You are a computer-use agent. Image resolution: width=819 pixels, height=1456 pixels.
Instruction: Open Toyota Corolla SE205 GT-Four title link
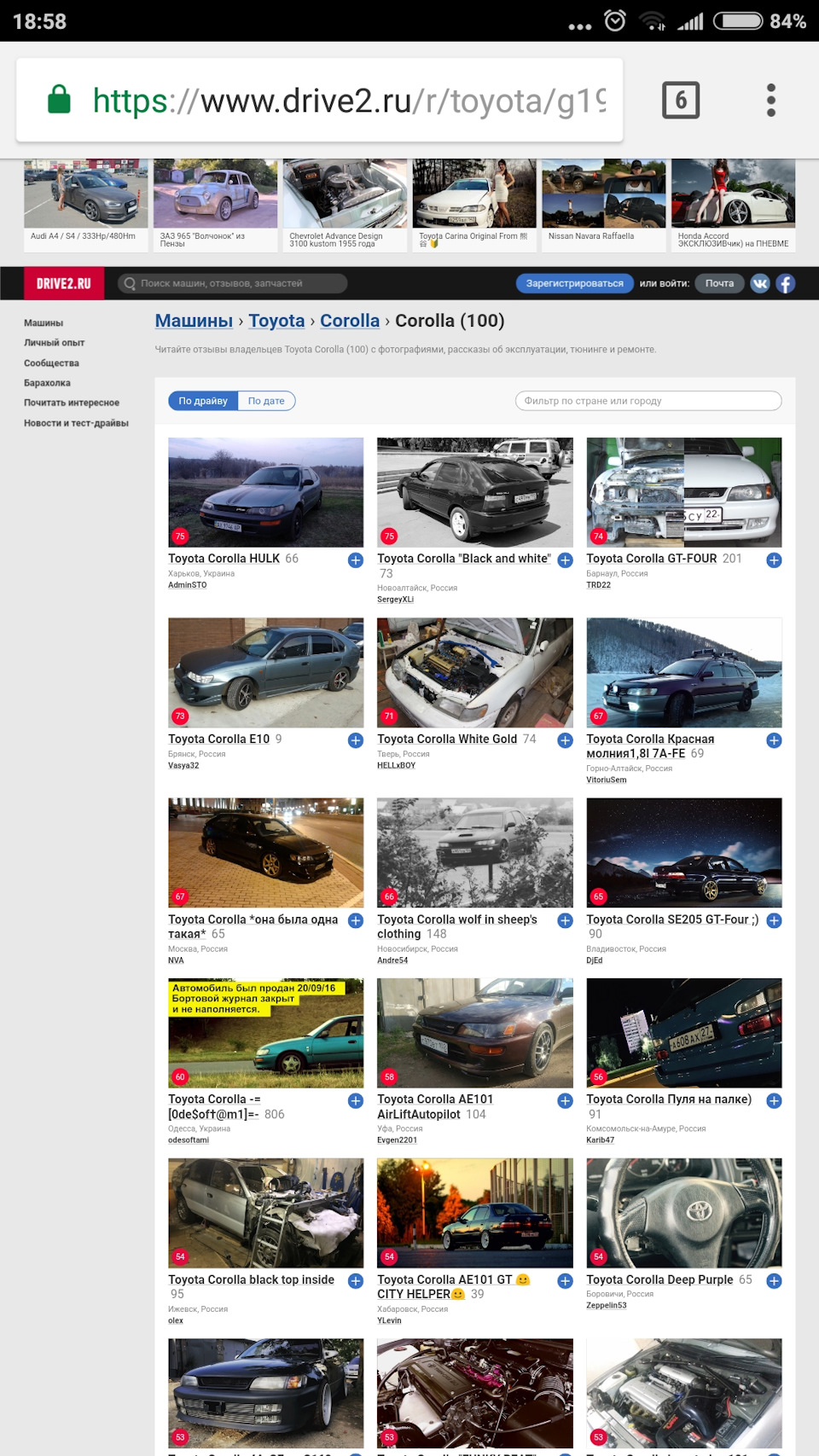point(672,919)
